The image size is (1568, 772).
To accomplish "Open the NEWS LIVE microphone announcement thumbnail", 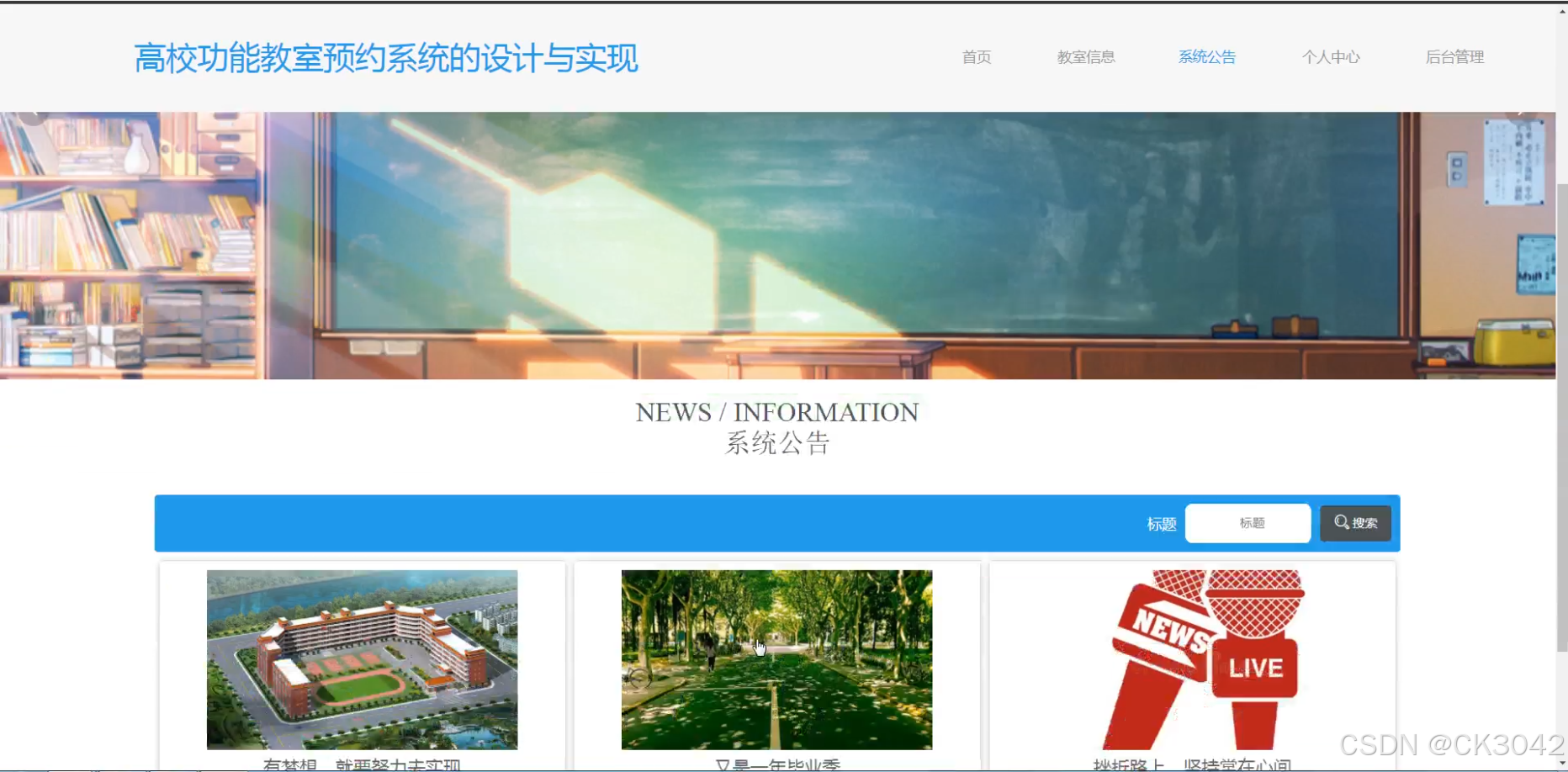I will click(x=1194, y=659).
